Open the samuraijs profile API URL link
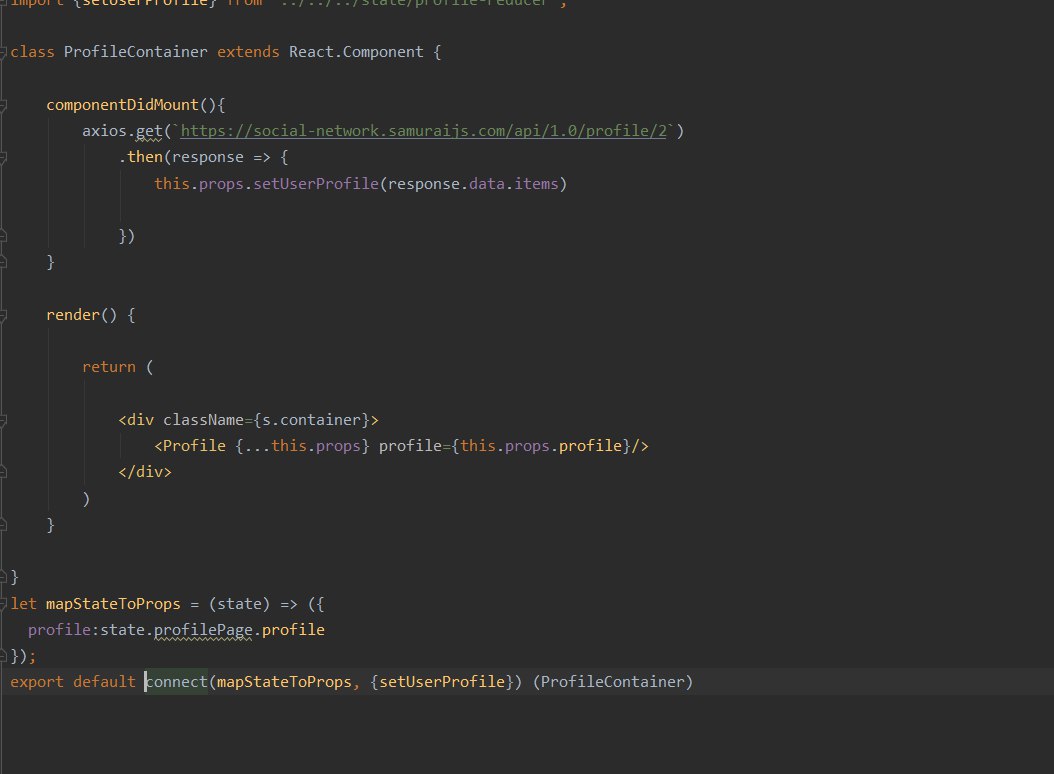Image resolution: width=1054 pixels, height=774 pixels. point(423,130)
